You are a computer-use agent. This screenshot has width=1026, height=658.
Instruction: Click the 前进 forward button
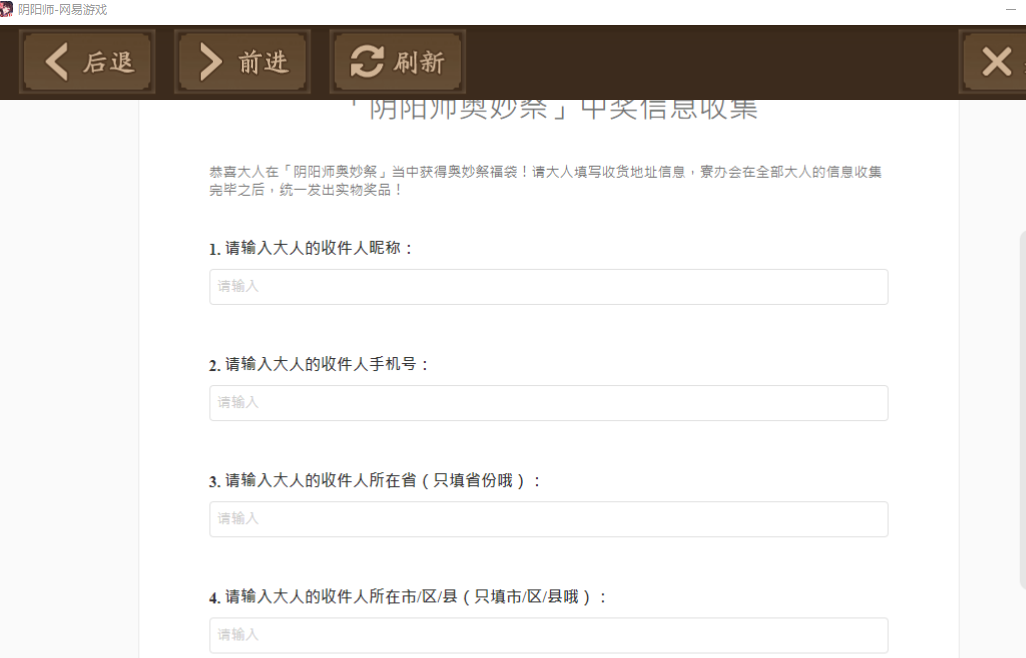point(242,61)
